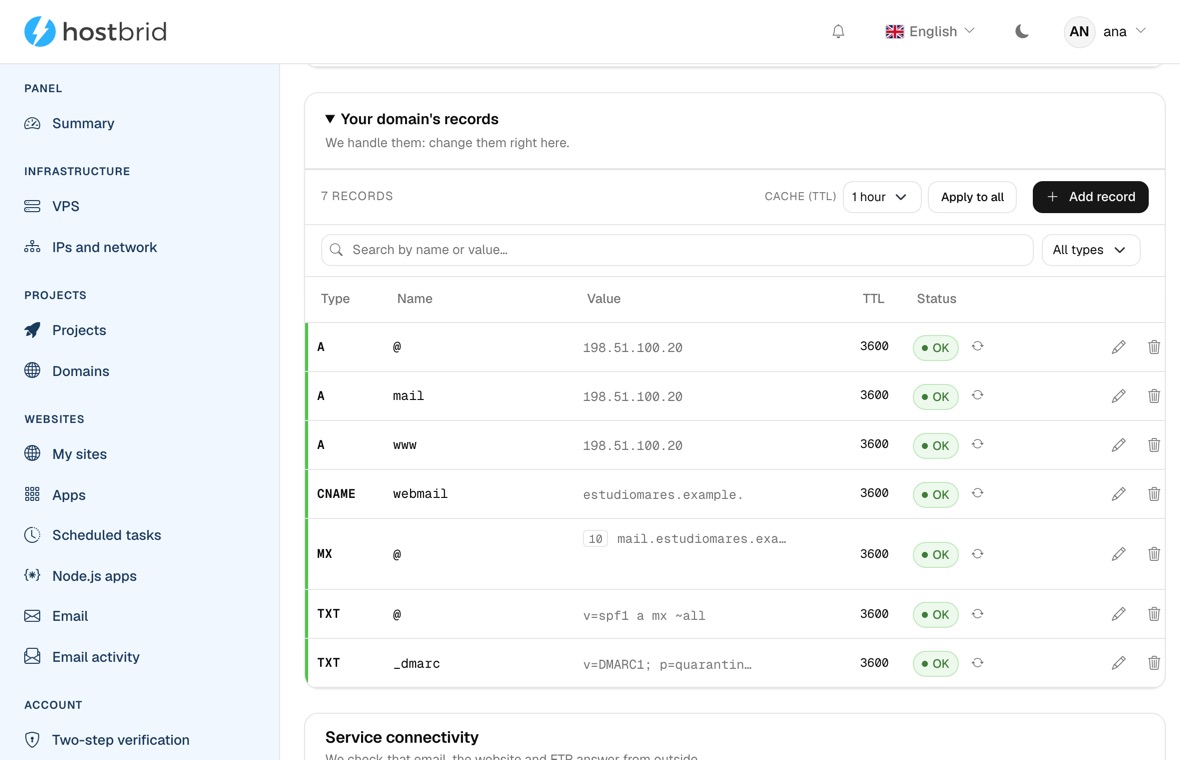This screenshot has width=1180, height=760.
Task: Open Apps in the sidebar
Action: pyautogui.click(x=68, y=495)
